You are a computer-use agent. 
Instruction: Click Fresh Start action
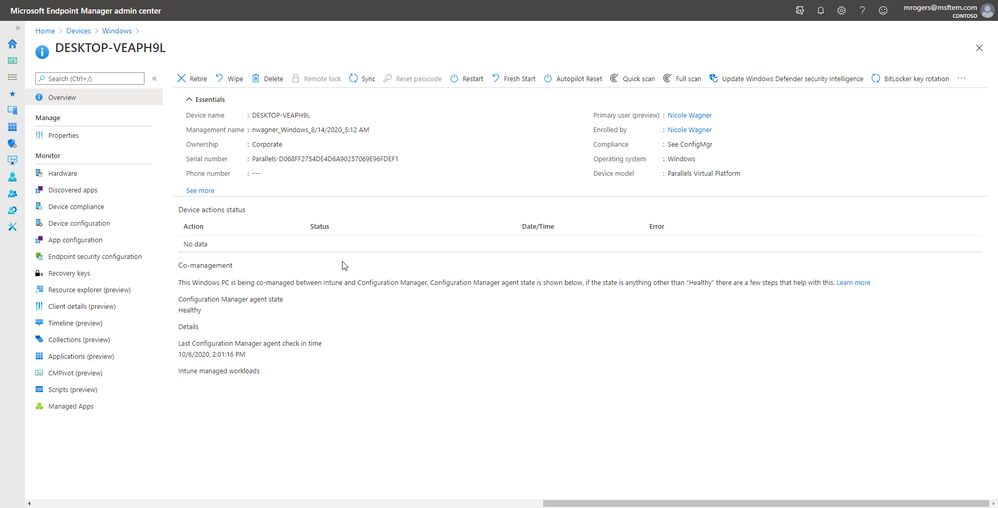[x=514, y=78]
